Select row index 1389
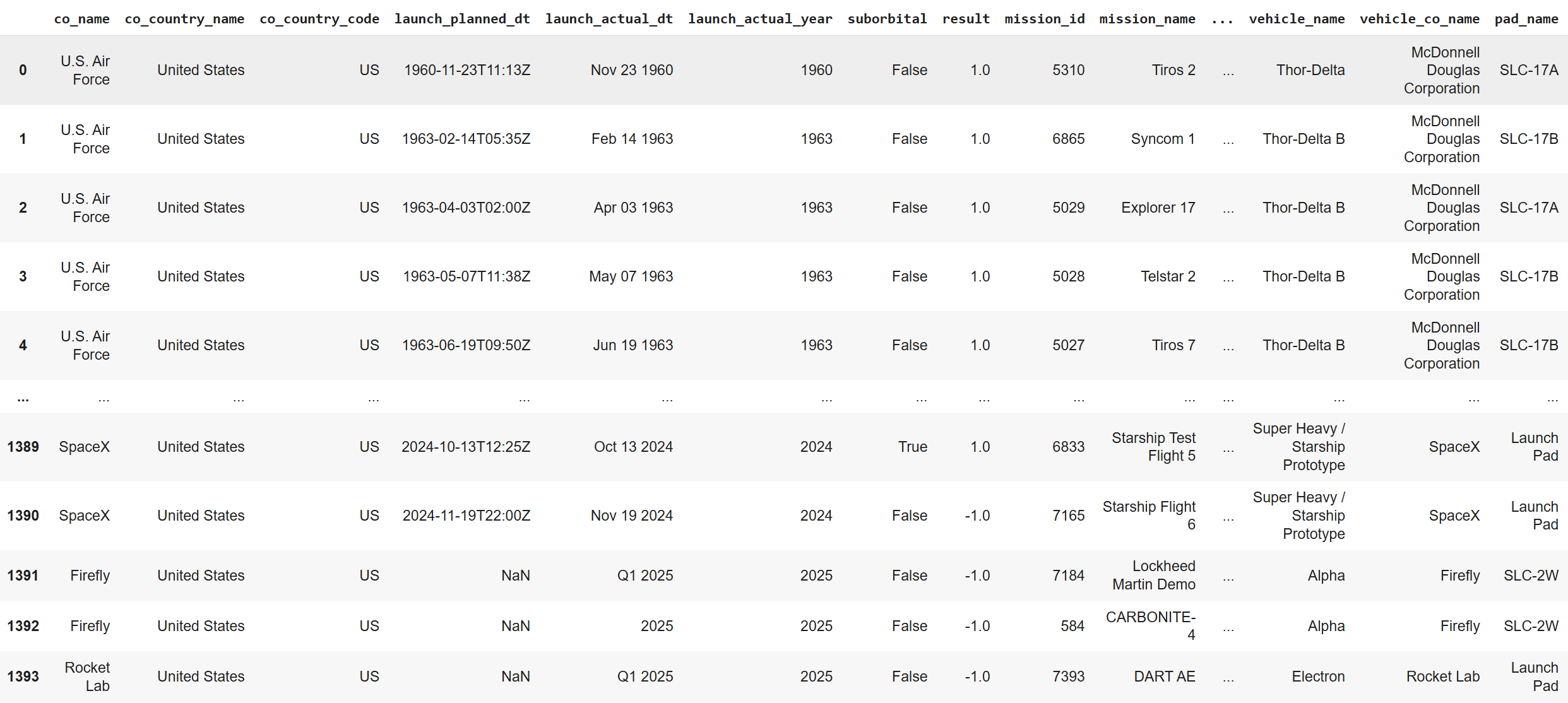The image size is (1568, 703). [x=23, y=447]
